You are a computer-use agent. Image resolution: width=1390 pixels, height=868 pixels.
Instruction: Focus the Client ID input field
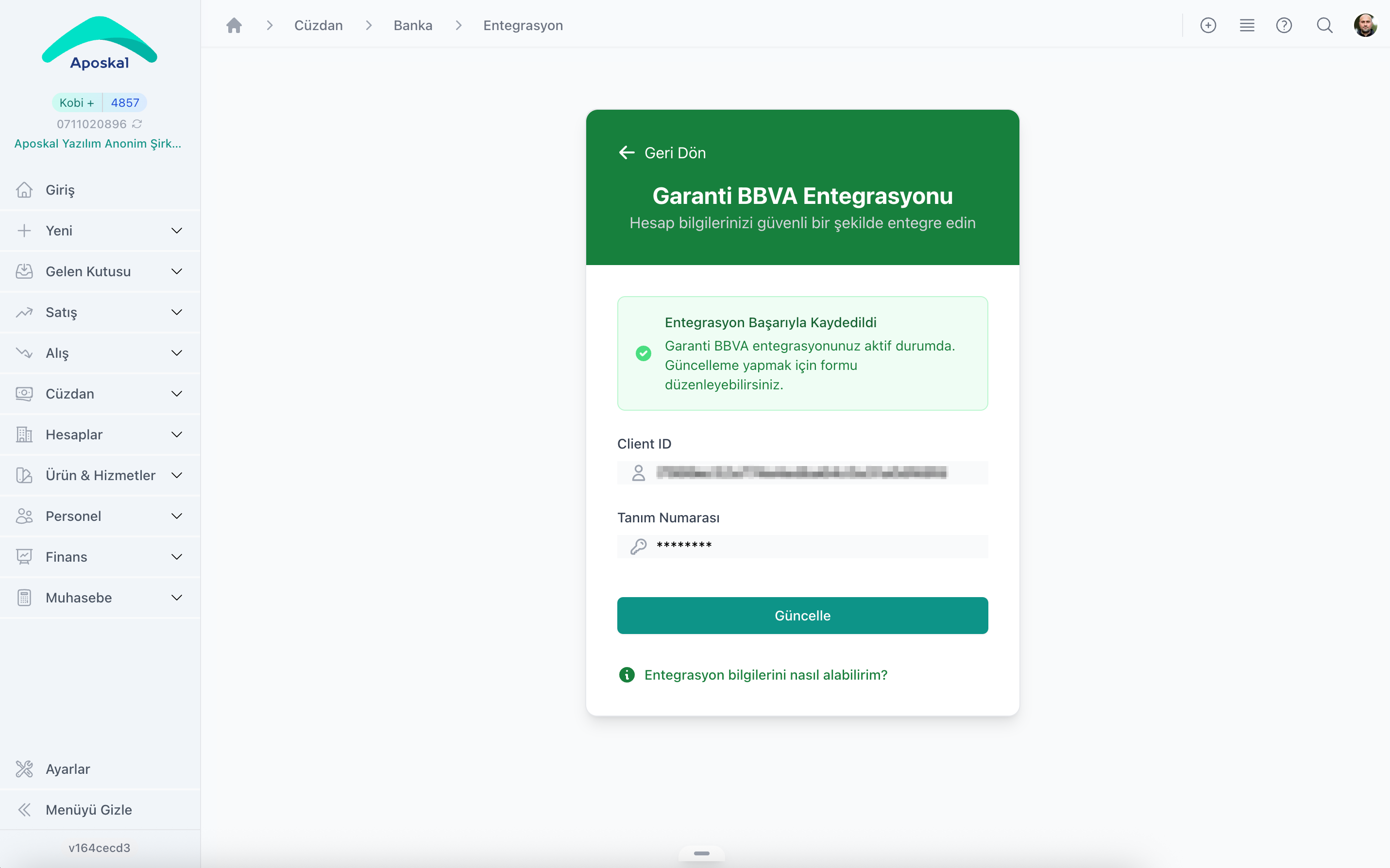click(x=802, y=472)
